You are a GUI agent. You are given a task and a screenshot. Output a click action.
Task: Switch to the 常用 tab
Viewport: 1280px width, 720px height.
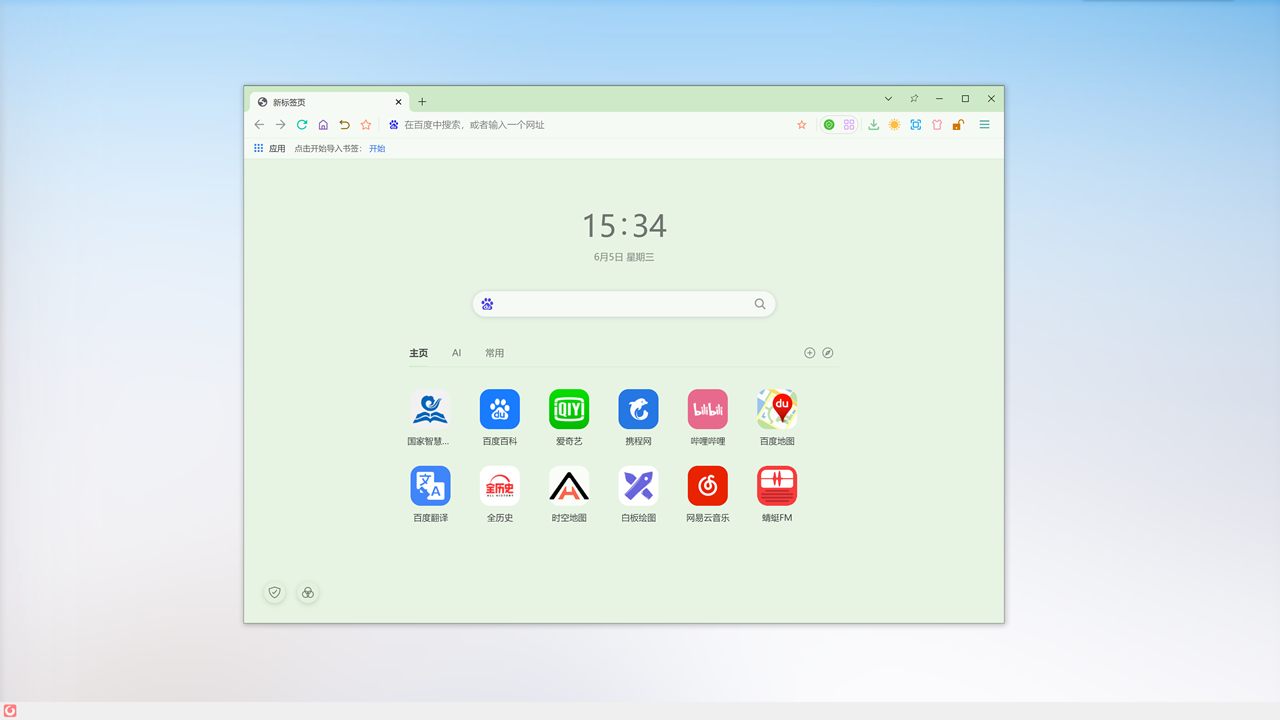click(493, 352)
